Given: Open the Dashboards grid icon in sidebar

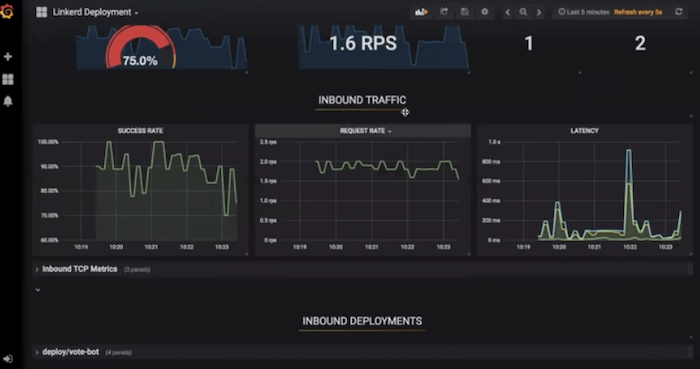Looking at the screenshot, I should 8,79.
